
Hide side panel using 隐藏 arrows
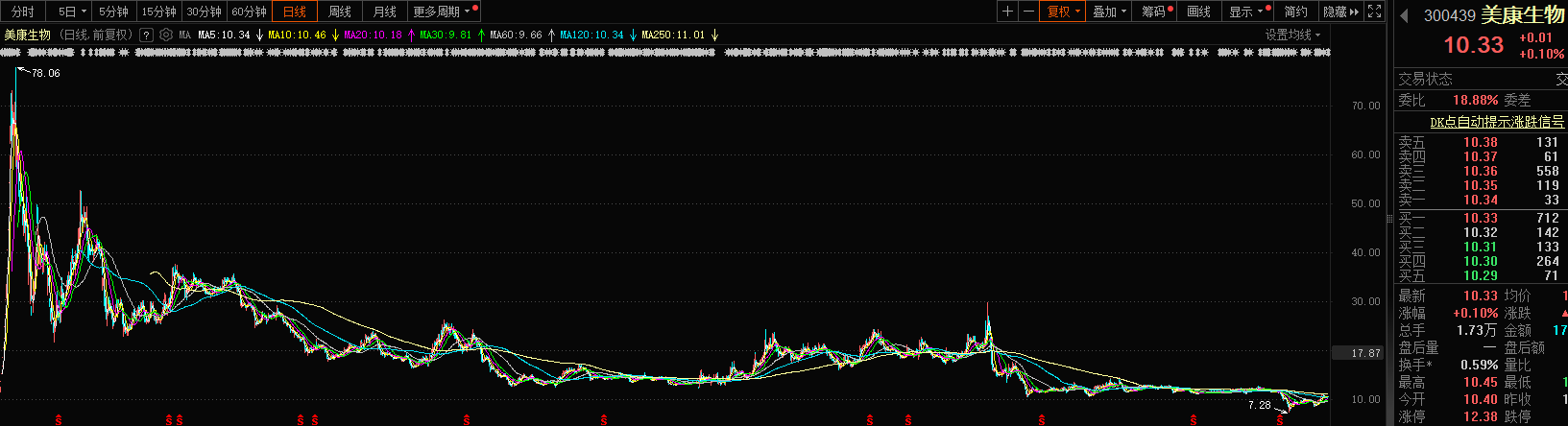[1341, 12]
